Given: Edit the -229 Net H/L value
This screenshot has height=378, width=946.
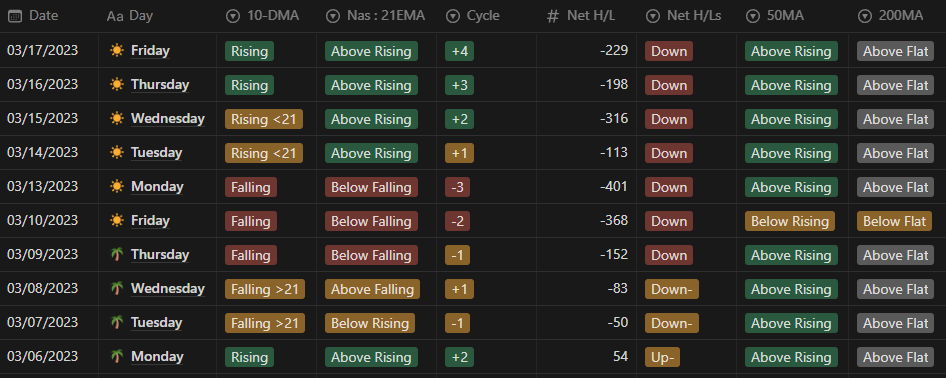Looking at the screenshot, I should tap(614, 51).
